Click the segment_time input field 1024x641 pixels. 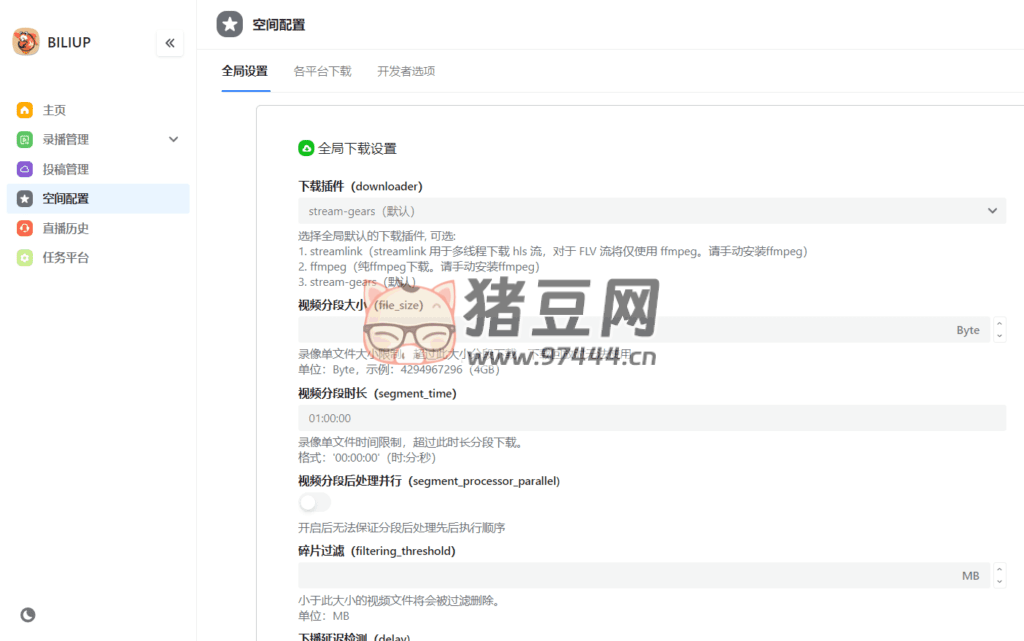click(651, 418)
